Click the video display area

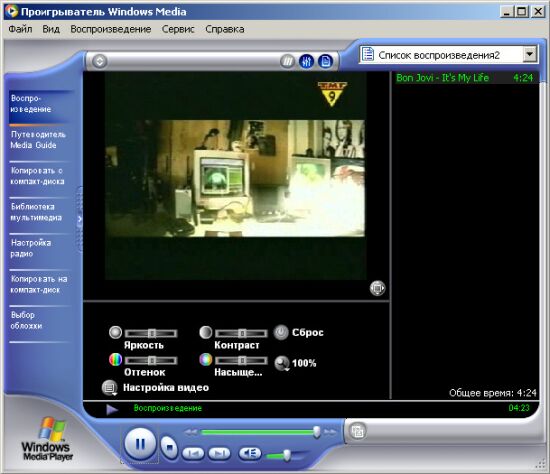point(235,176)
